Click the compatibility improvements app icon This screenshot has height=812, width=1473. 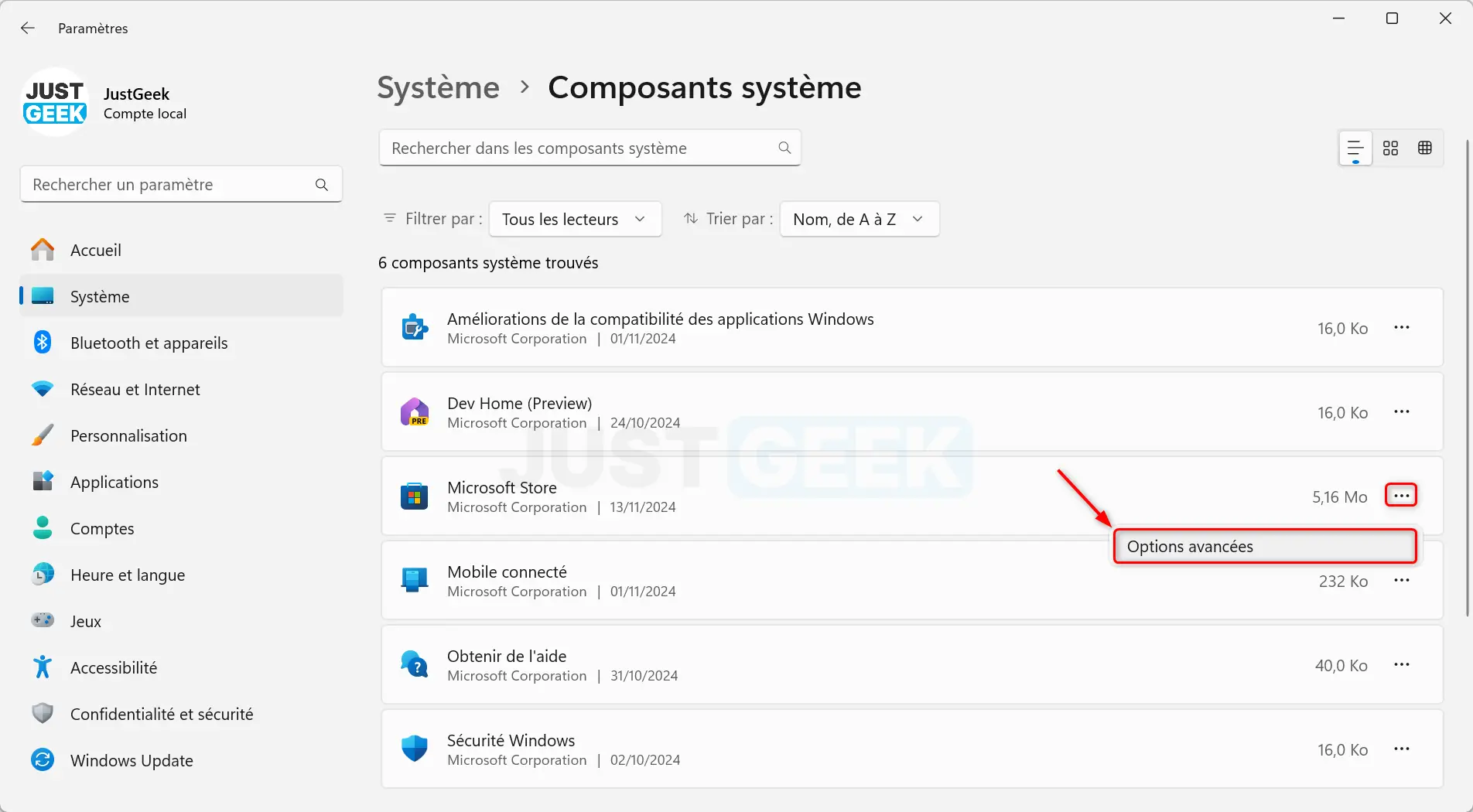[x=415, y=328]
